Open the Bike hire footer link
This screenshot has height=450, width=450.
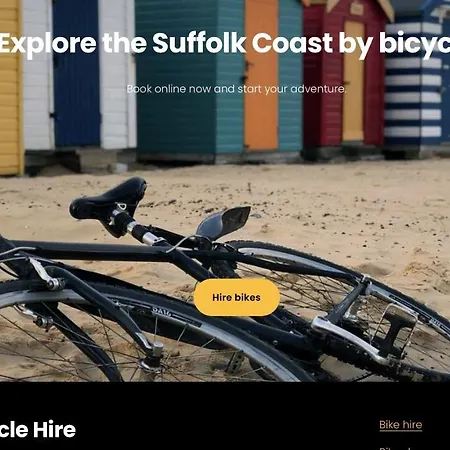[401, 425]
